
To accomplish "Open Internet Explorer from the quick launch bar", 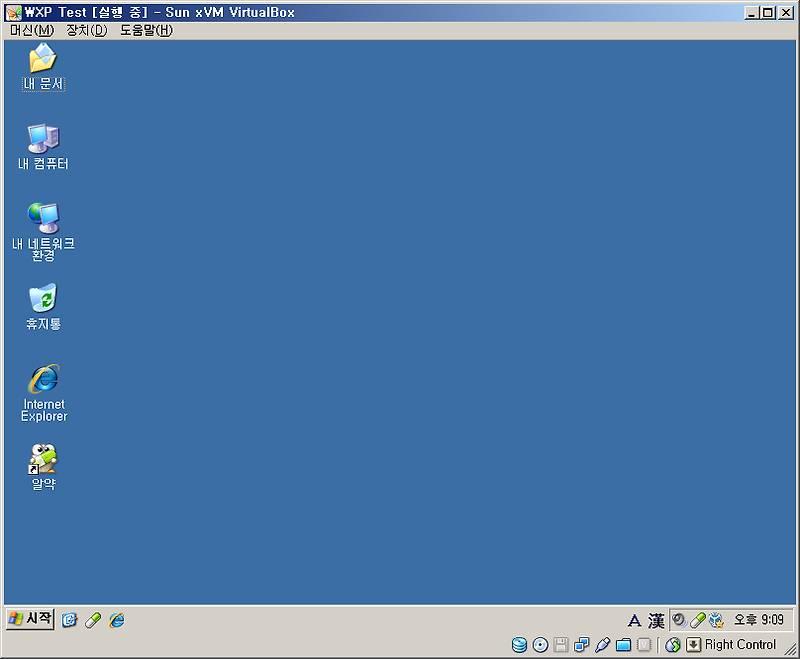I will pos(117,620).
